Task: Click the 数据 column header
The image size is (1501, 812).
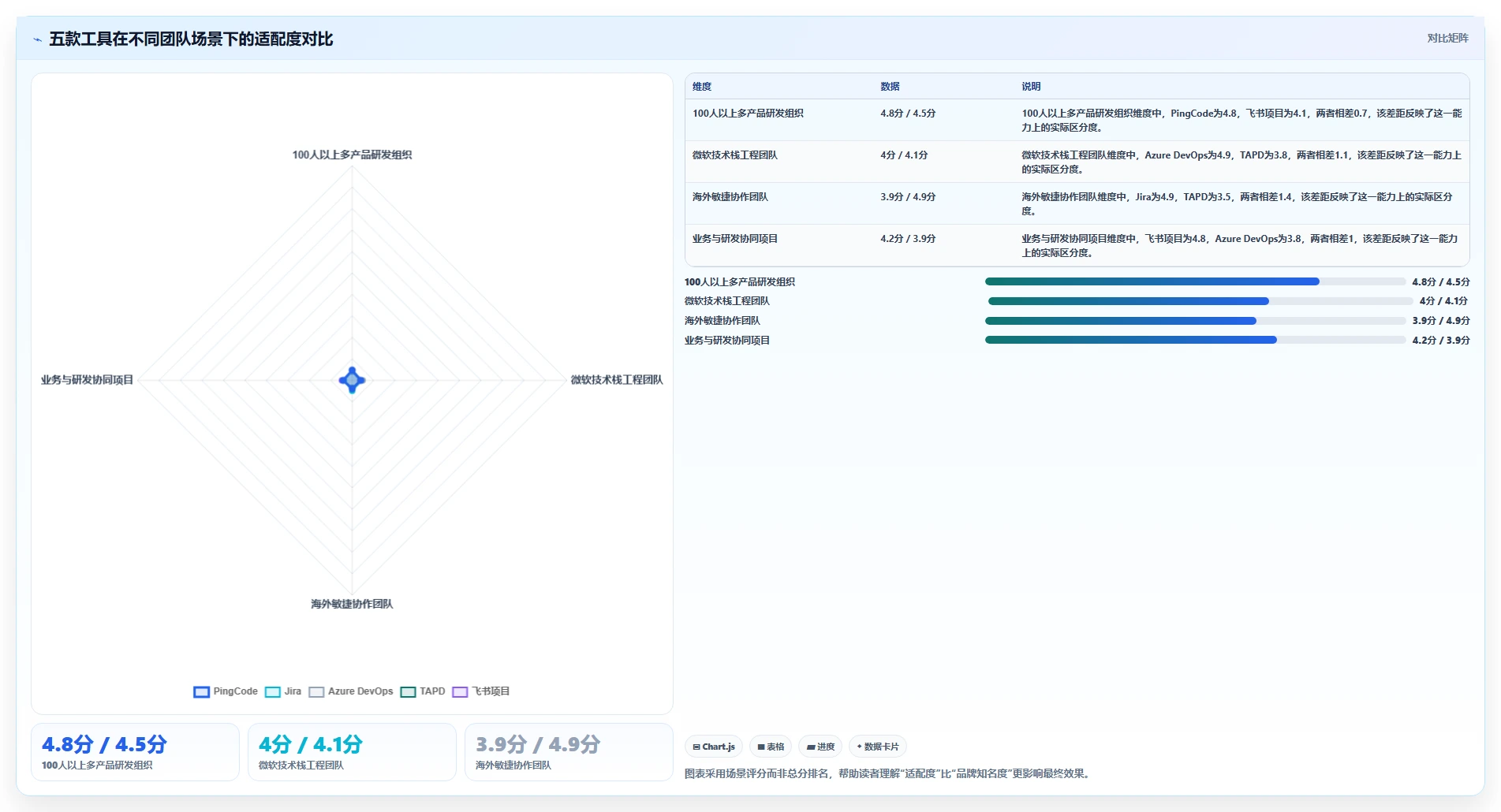Action: click(x=890, y=87)
